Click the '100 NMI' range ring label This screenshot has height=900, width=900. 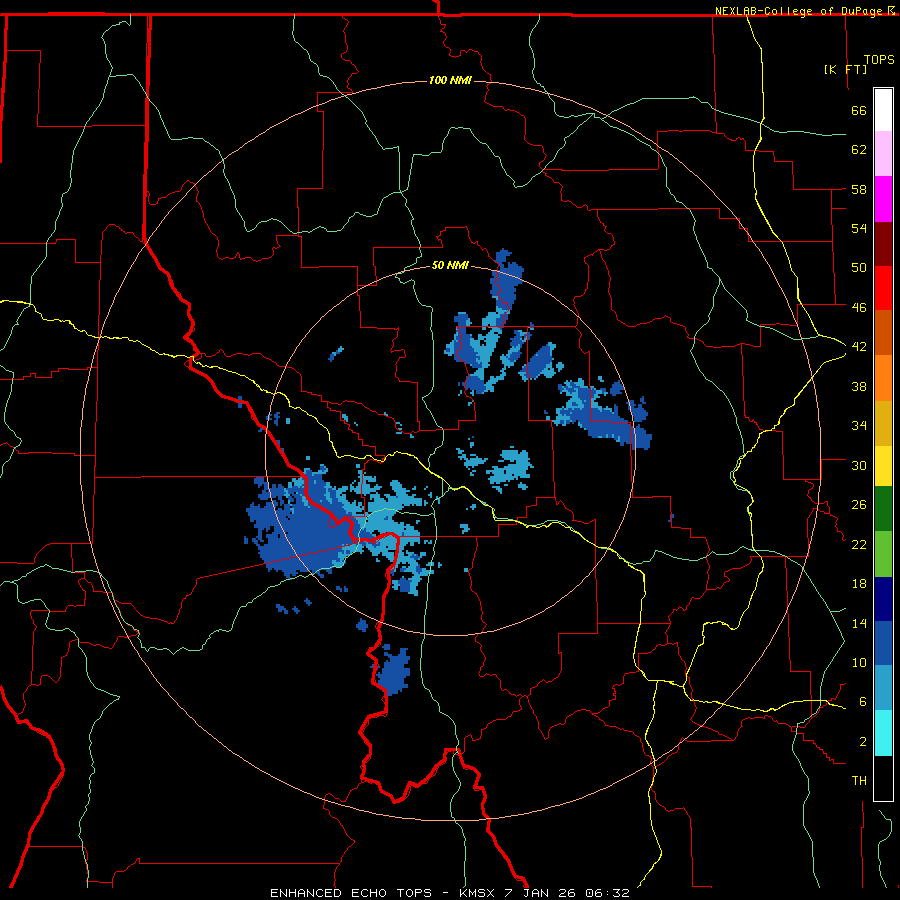coord(450,80)
